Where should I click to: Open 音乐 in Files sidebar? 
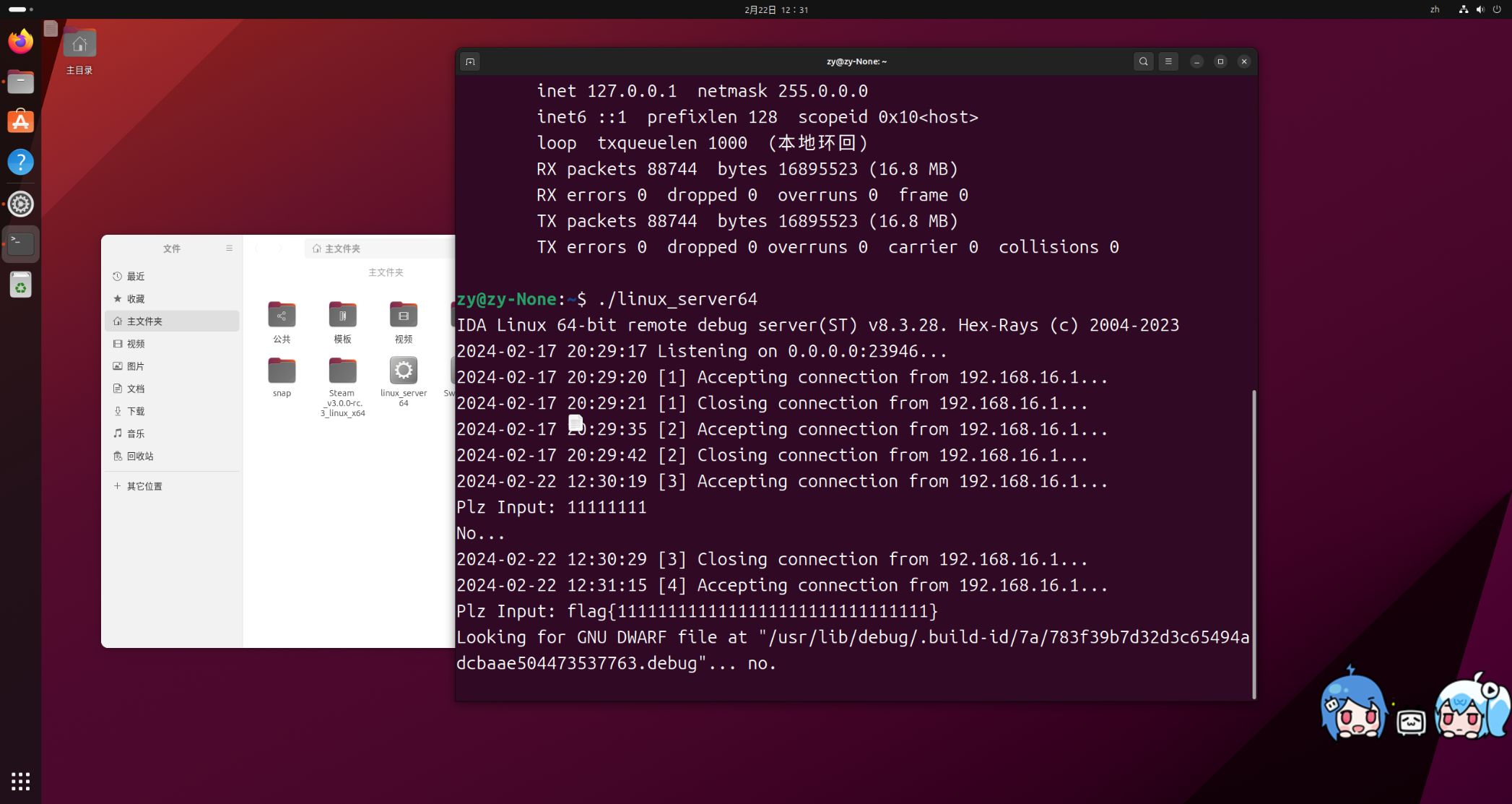[x=172, y=433]
